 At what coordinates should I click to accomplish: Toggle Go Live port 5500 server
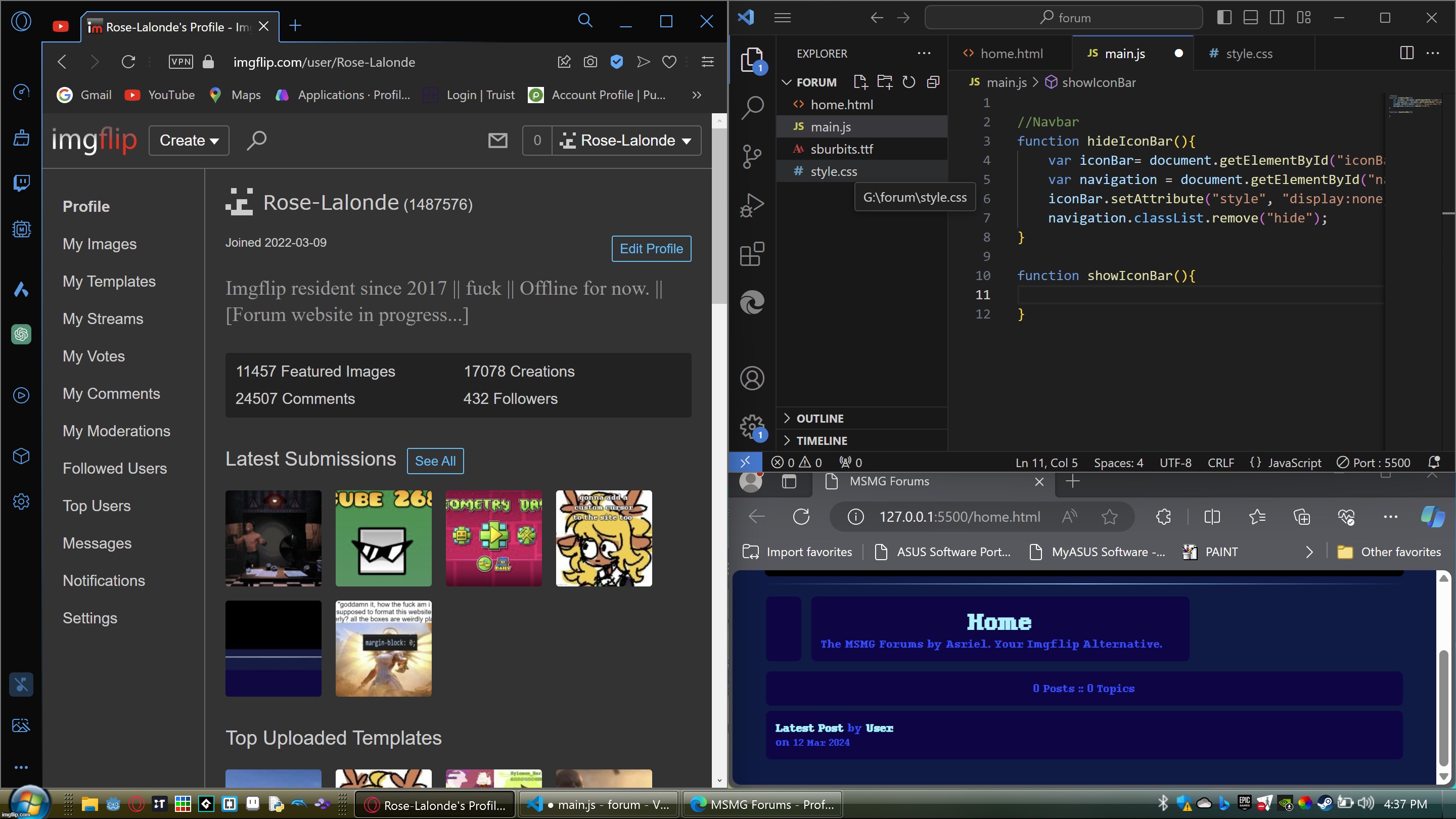point(1374,463)
